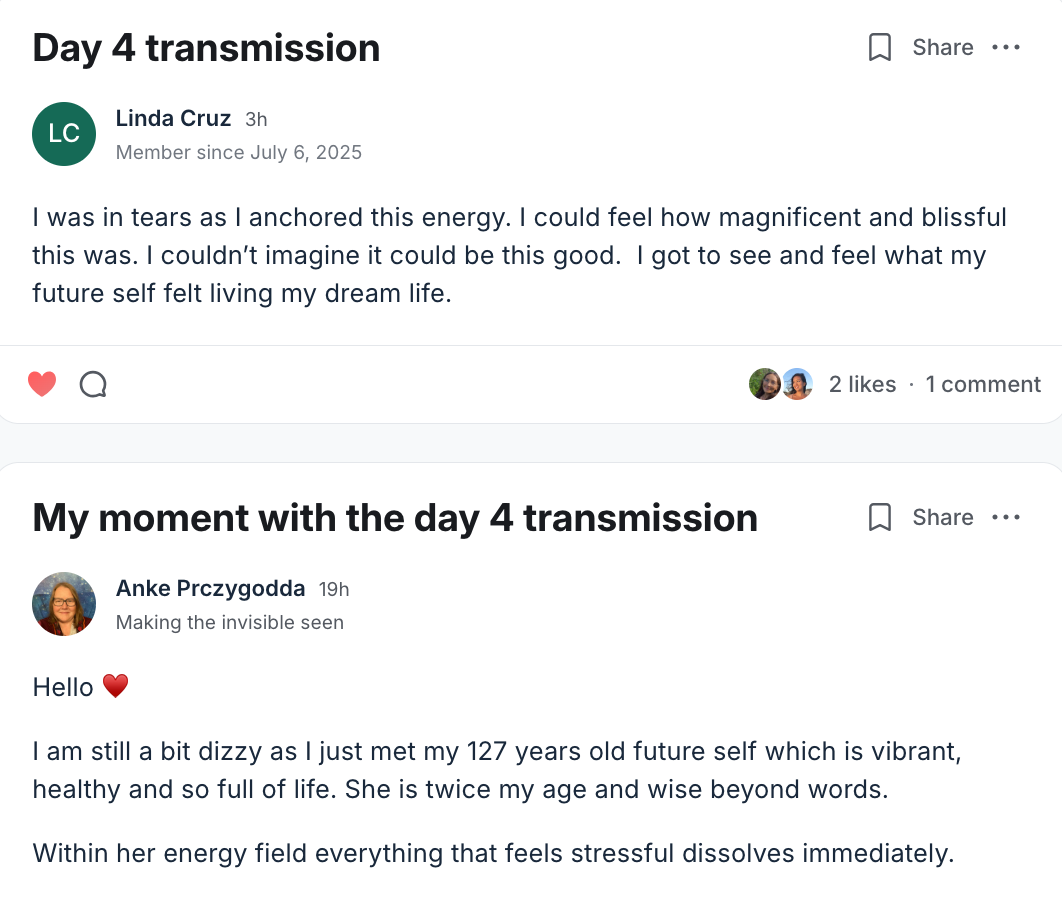The image size is (1062, 898).
Task: Bookmark the Day 4 transmission post
Action: (880, 48)
